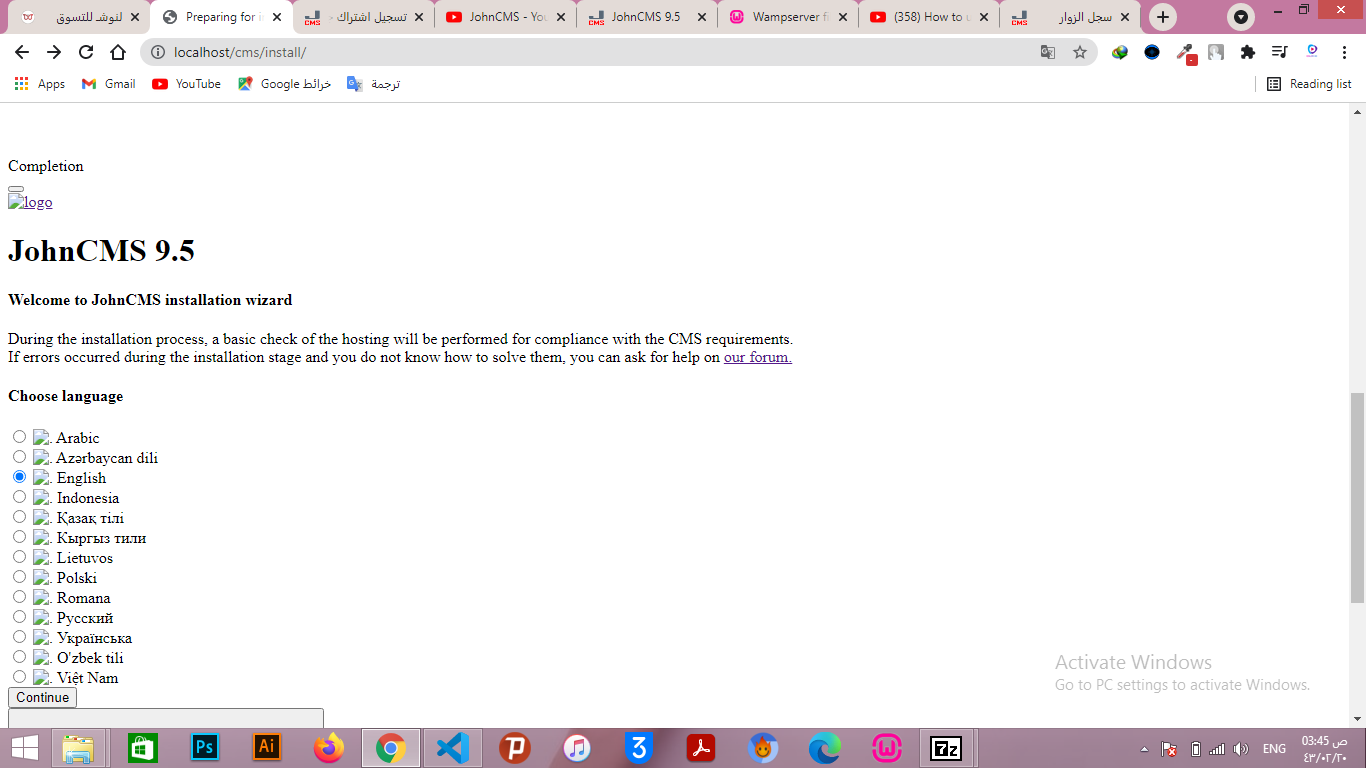This screenshot has width=1366, height=768.
Task: Open Adobe Acrobat from the taskbar
Action: point(701,748)
